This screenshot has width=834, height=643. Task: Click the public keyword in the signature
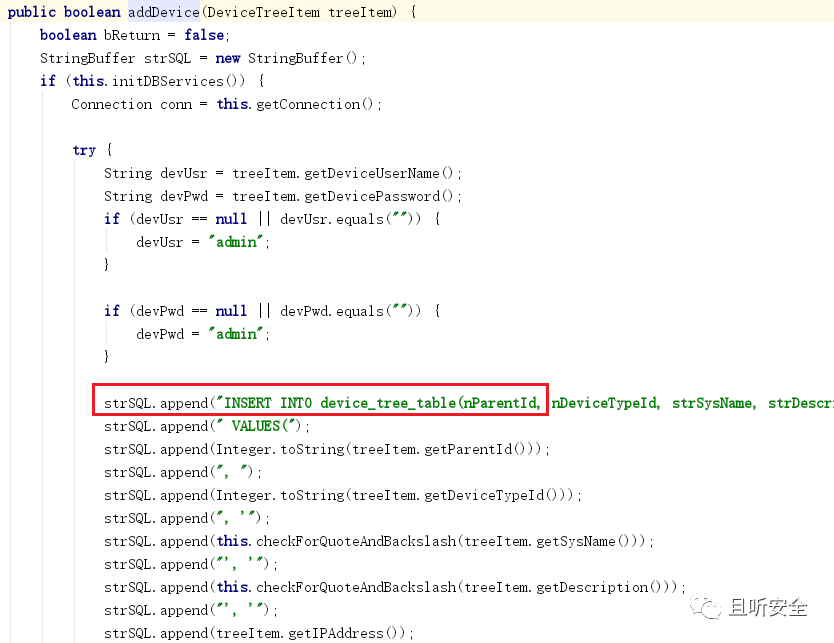click(x=31, y=12)
